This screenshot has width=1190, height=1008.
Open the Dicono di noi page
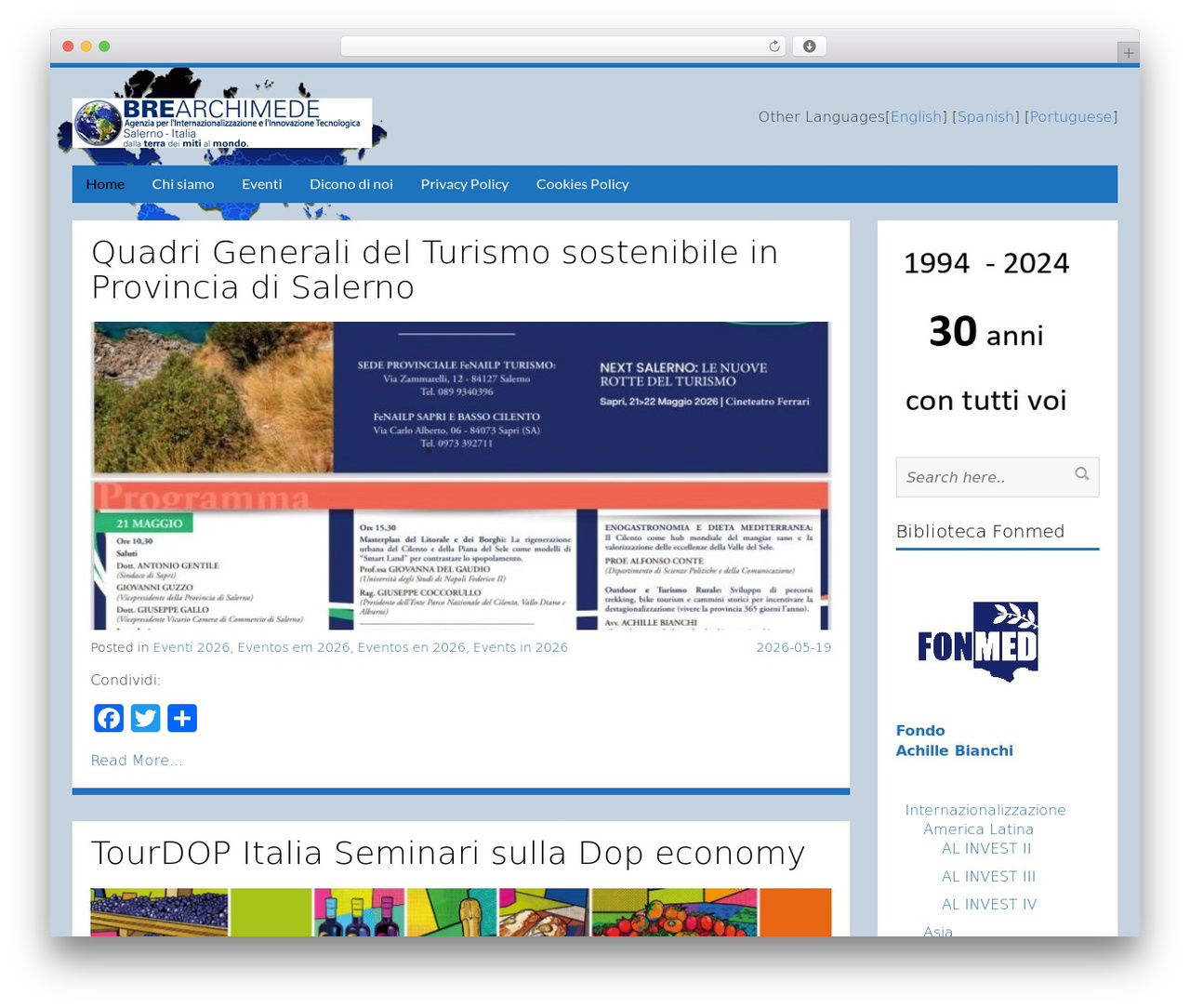tap(351, 184)
